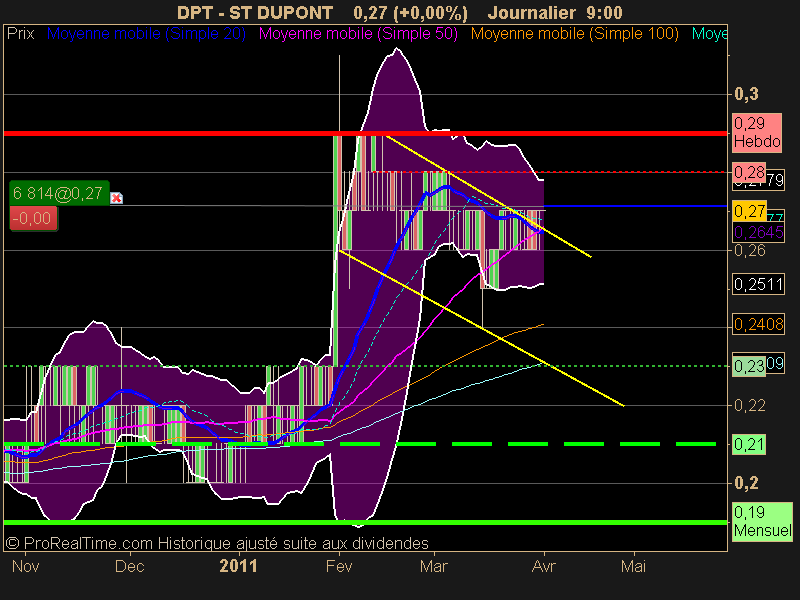Click the Mai label on the time axis
800x600 pixels.
pyautogui.click(x=633, y=566)
